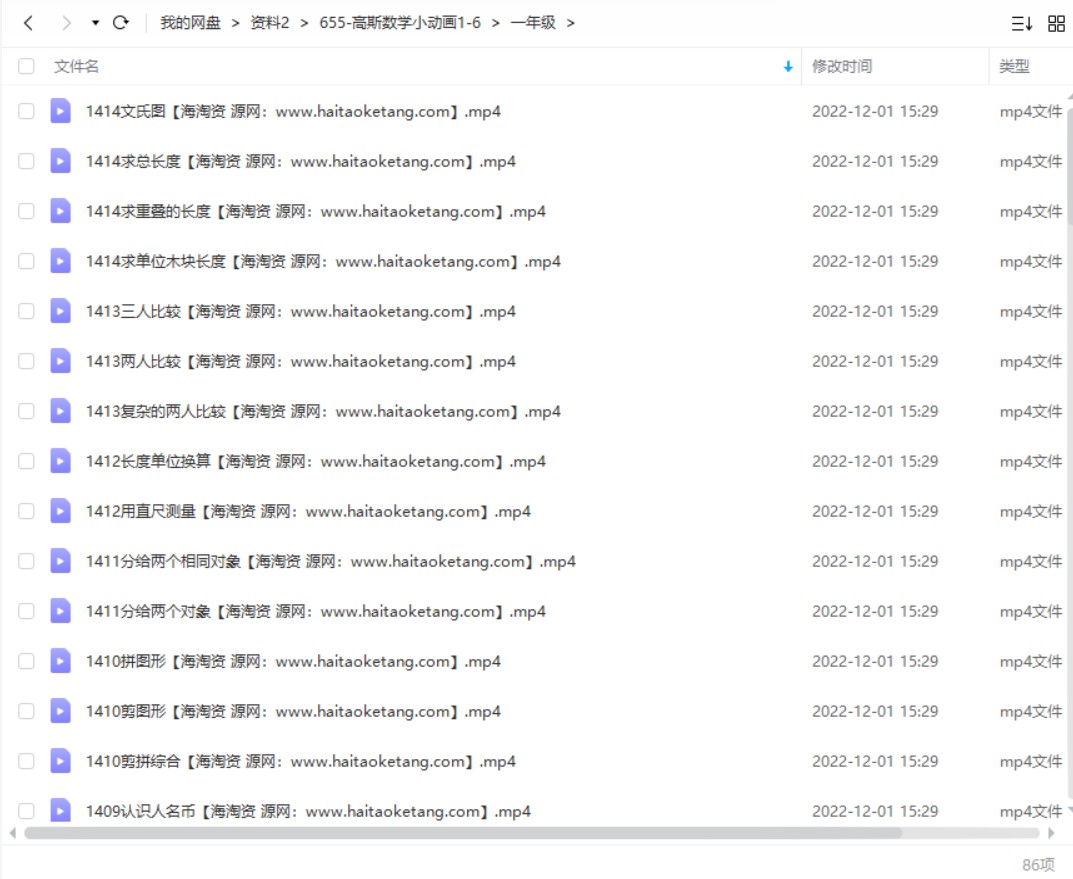The image size is (1073, 879).
Task: Select file name 1412长度单位换算 mp4
Action: pos(315,461)
